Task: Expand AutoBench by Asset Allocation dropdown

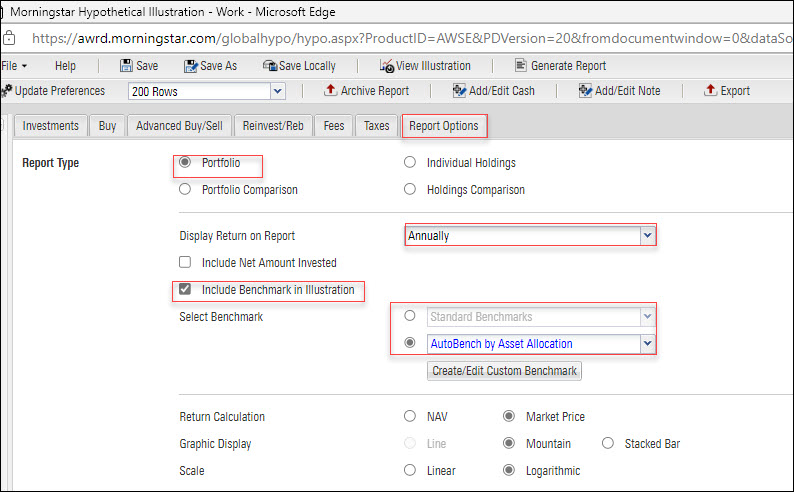Action: coord(647,344)
